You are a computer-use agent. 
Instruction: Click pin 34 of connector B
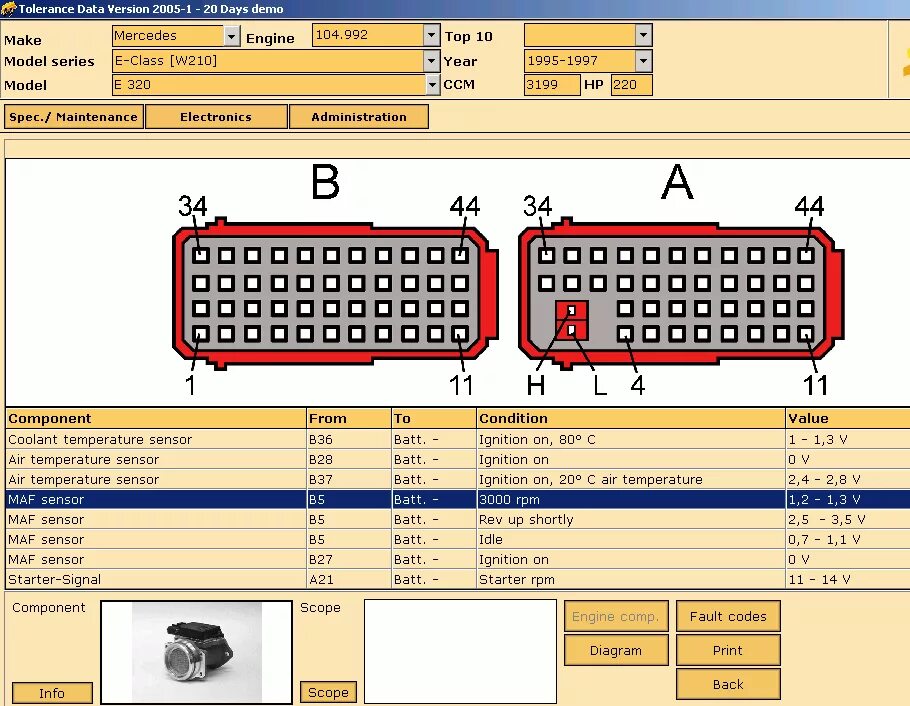pos(201,255)
